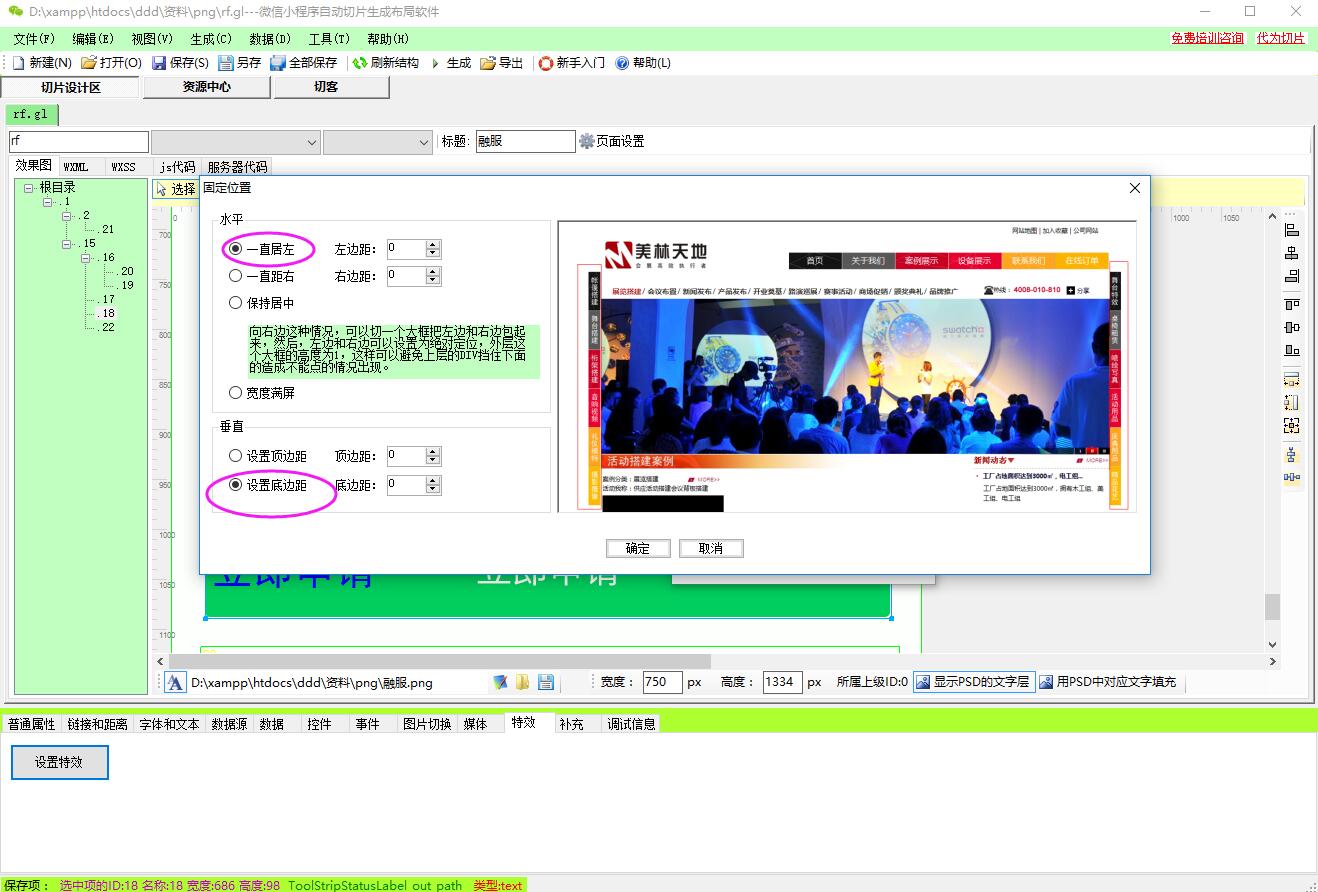1318x892 pixels.
Task: Collapse tree node 15
Action: click(67, 244)
